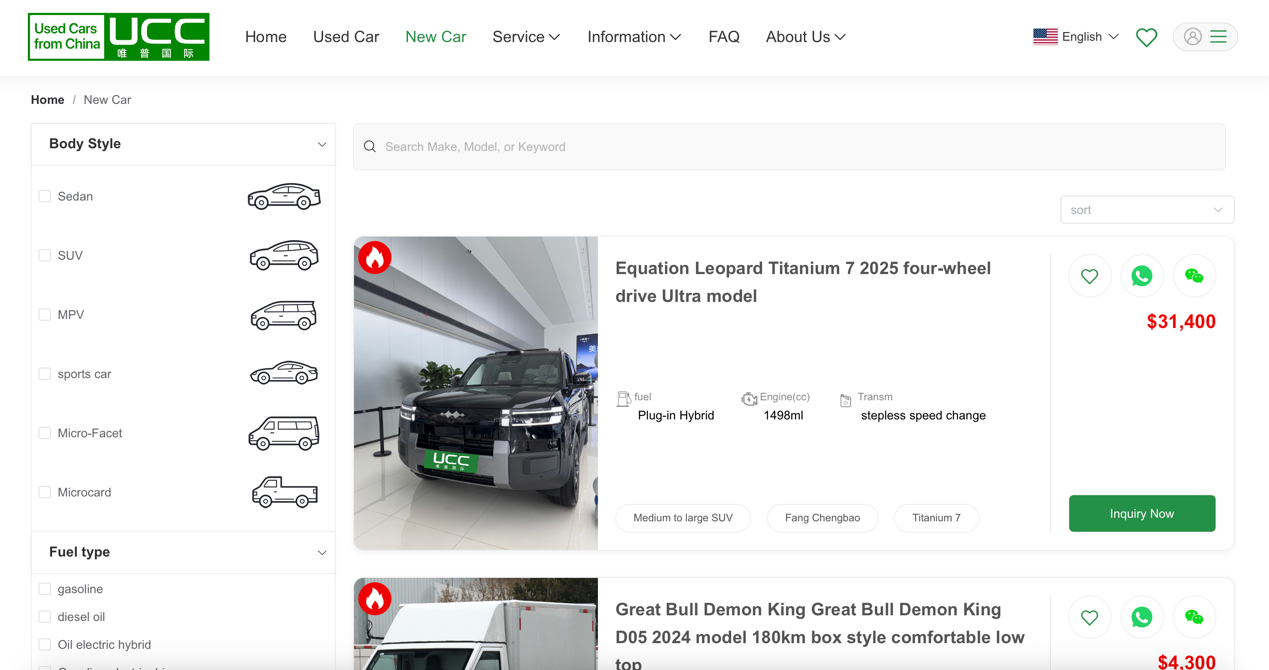The width and height of the screenshot is (1269, 670).
Task: Click the Inquiry Now button
Action: point(1141,514)
